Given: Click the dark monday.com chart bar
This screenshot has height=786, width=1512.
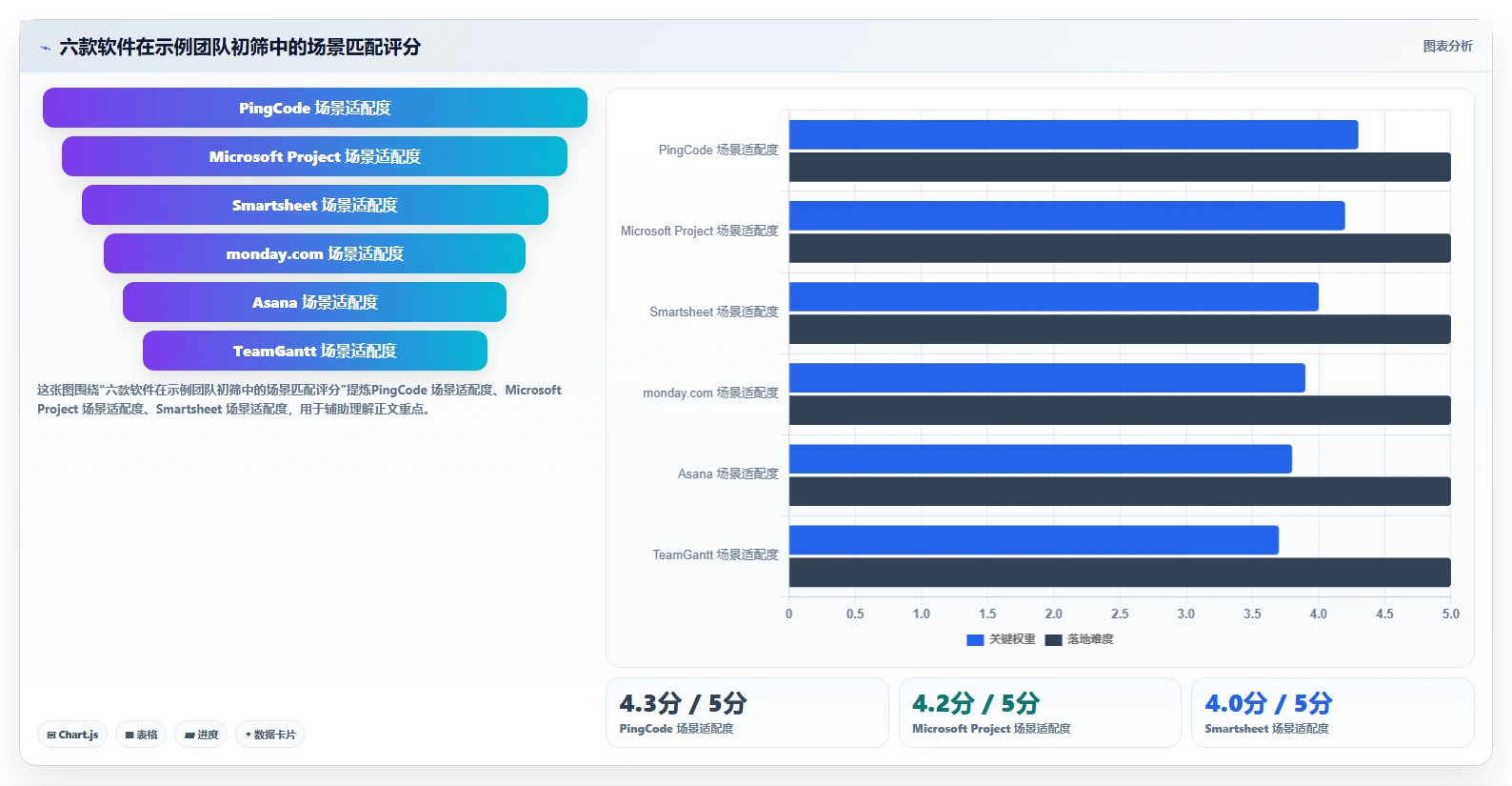Looking at the screenshot, I should pos(1120,410).
